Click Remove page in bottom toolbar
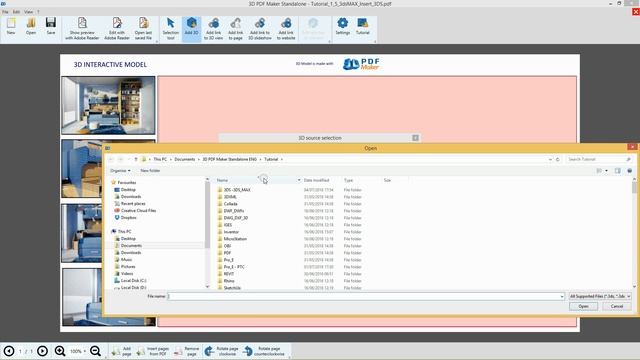 coord(187,351)
